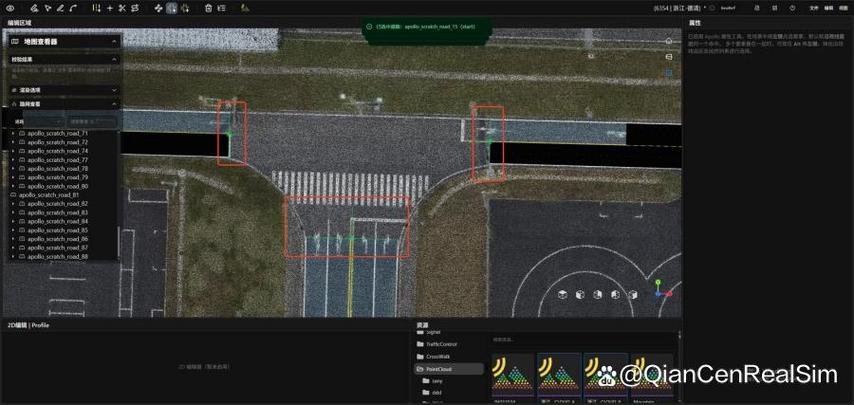
Task: Click the highlighted active grid tool icon
Action: pyautogui.click(x=172, y=8)
